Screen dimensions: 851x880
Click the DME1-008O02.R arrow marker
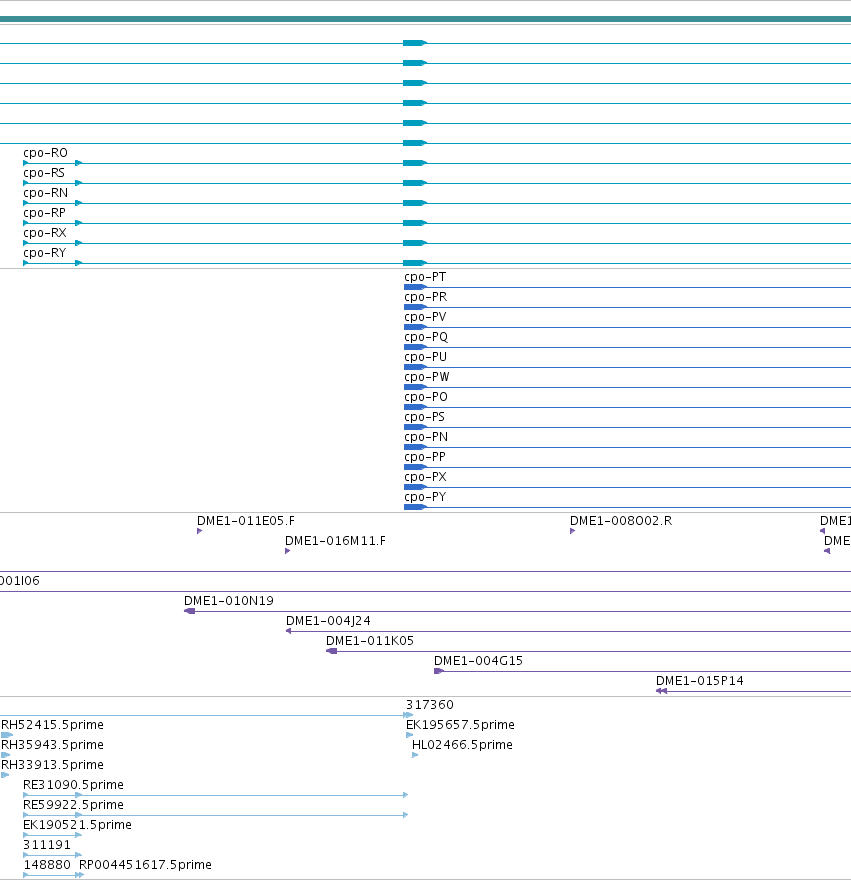[572, 531]
